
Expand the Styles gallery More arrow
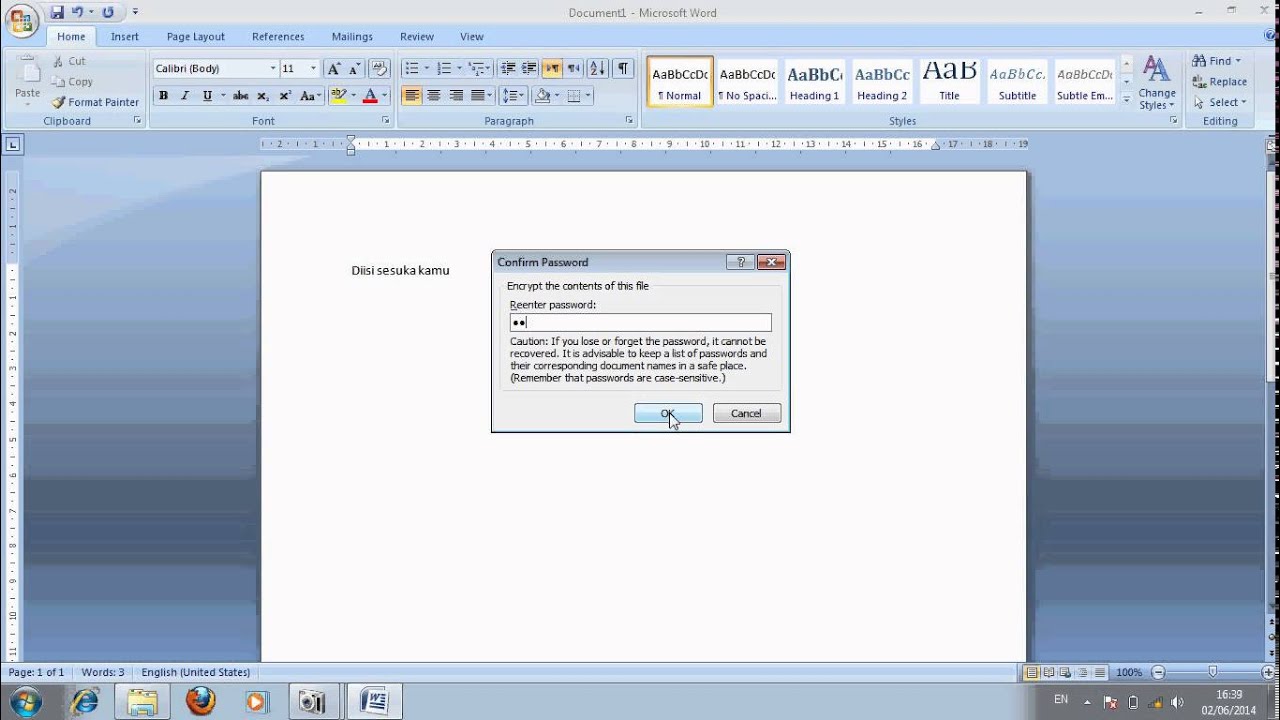(x=1127, y=99)
